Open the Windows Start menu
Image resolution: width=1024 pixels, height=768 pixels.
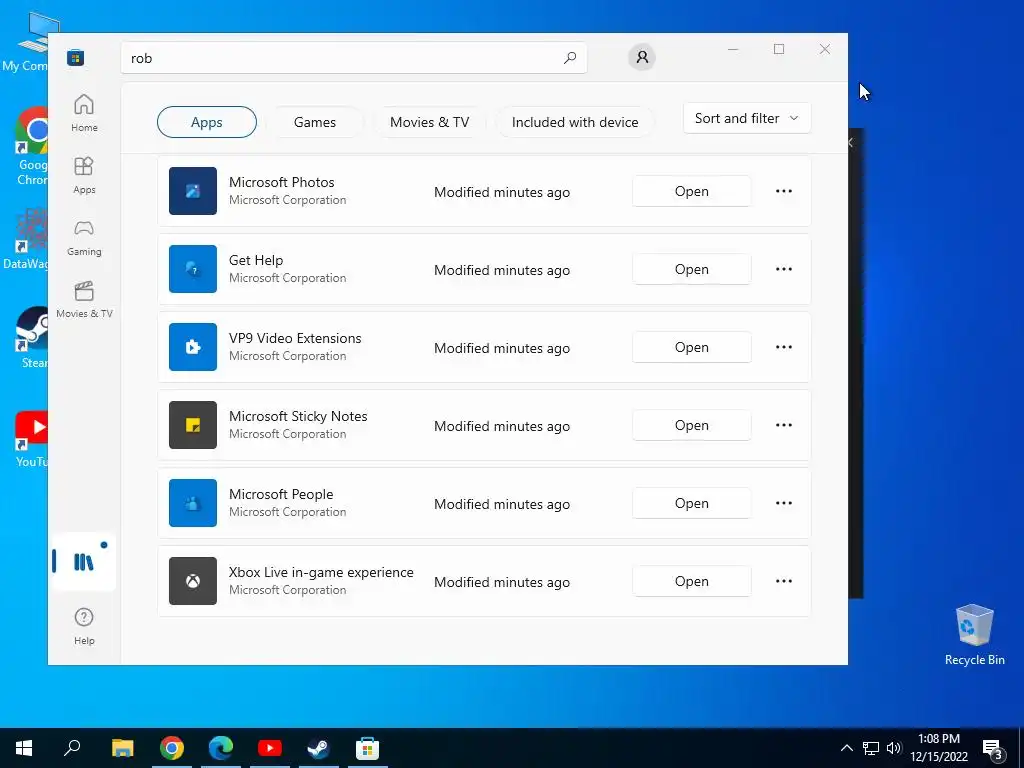point(24,748)
